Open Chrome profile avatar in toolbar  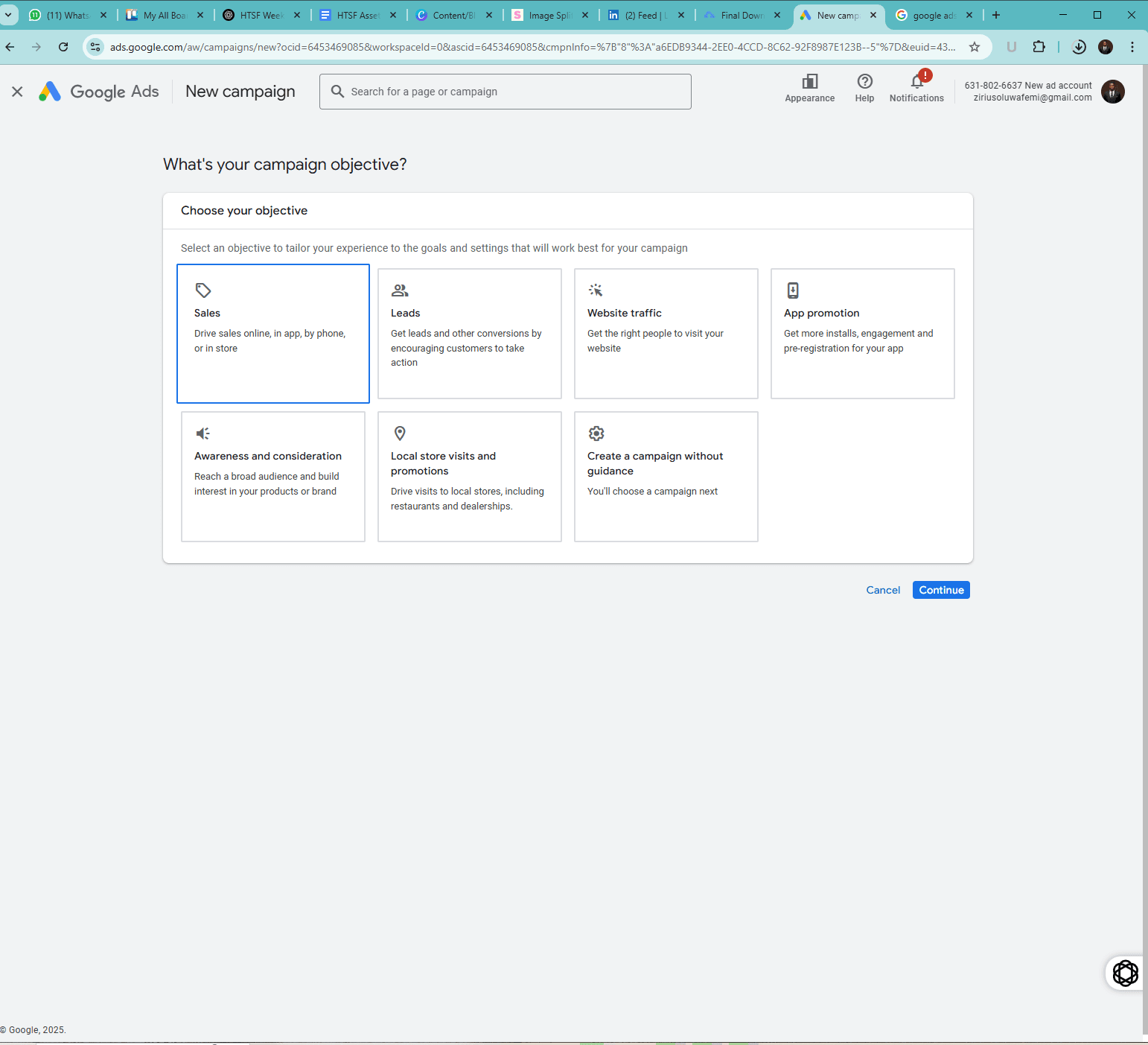coord(1106,47)
